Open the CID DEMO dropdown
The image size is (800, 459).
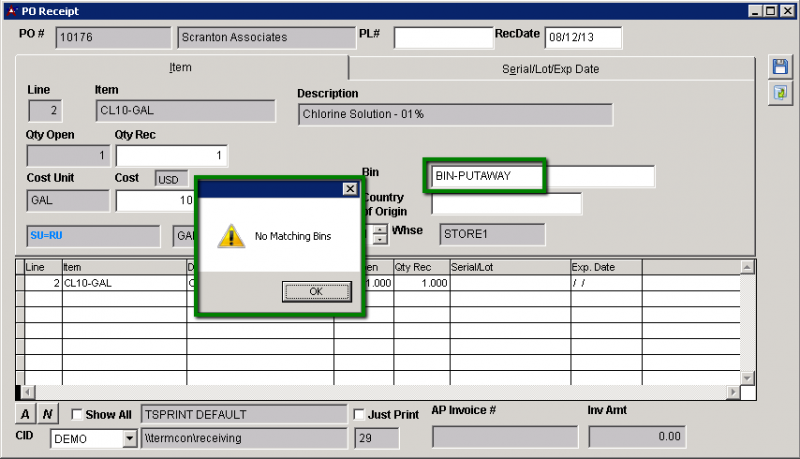(x=129, y=438)
